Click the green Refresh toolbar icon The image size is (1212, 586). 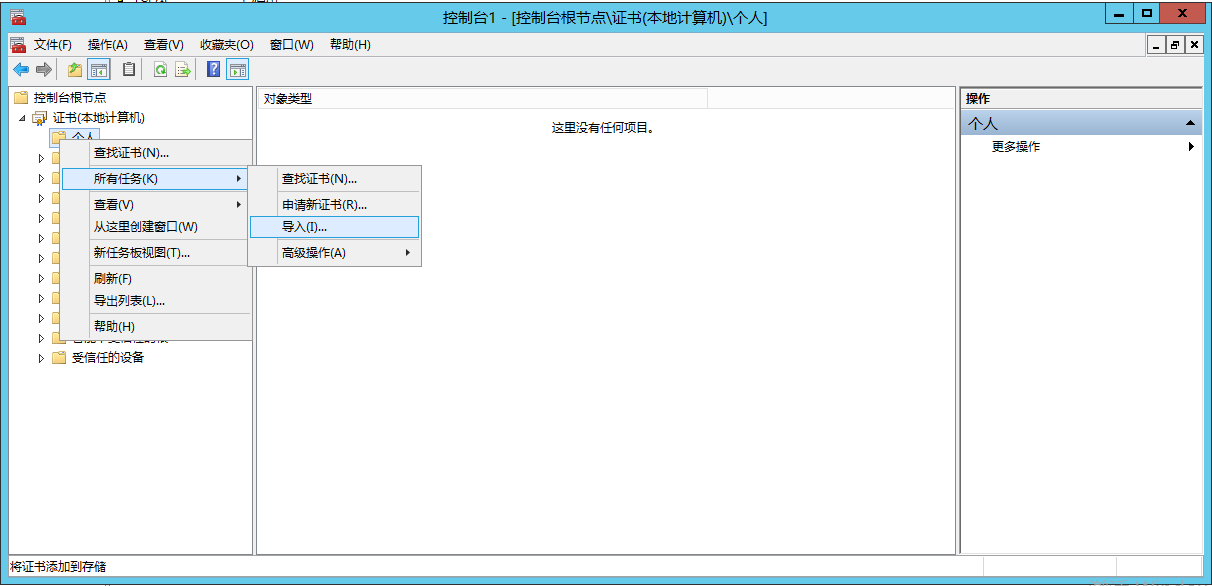click(x=160, y=69)
